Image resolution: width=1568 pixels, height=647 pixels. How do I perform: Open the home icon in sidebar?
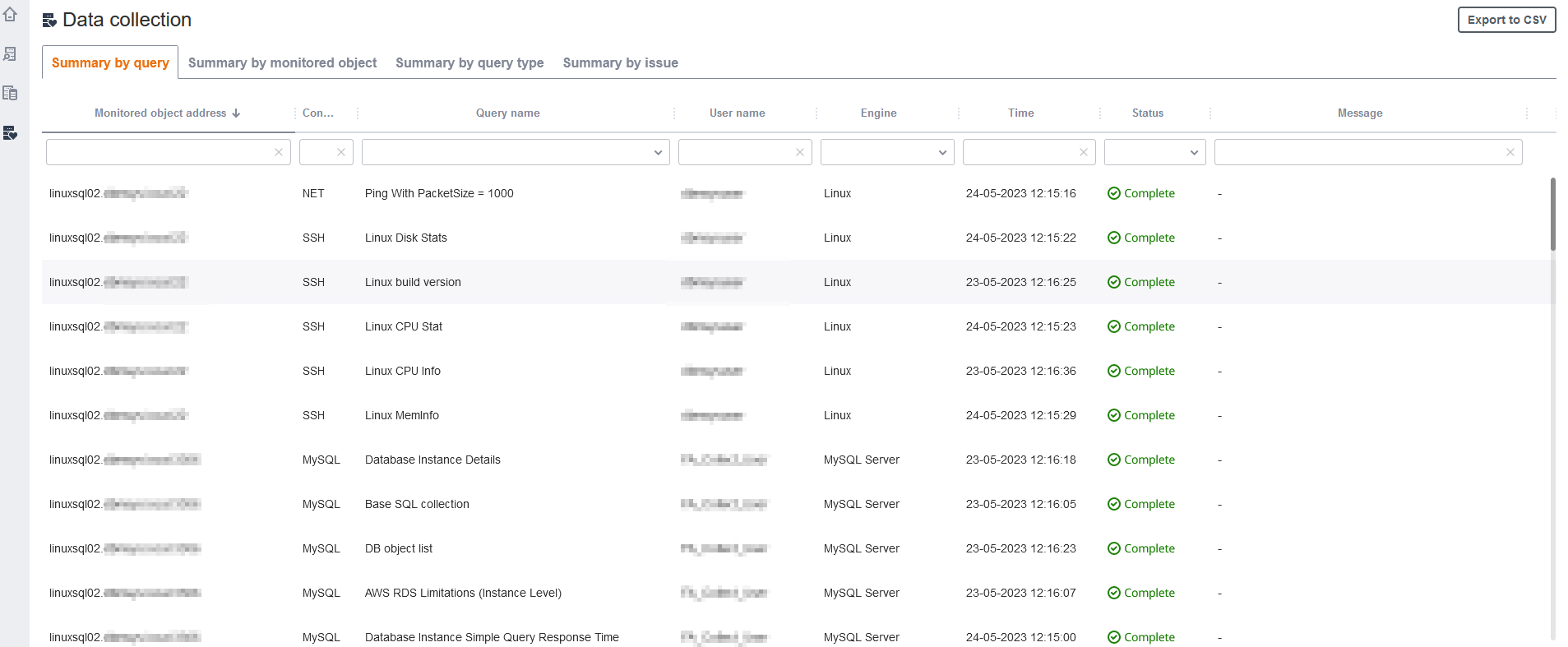point(10,14)
